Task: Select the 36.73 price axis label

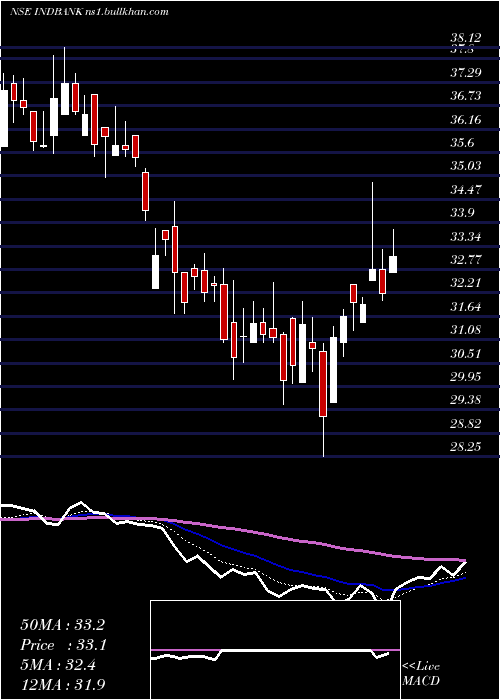Action: click(x=466, y=96)
